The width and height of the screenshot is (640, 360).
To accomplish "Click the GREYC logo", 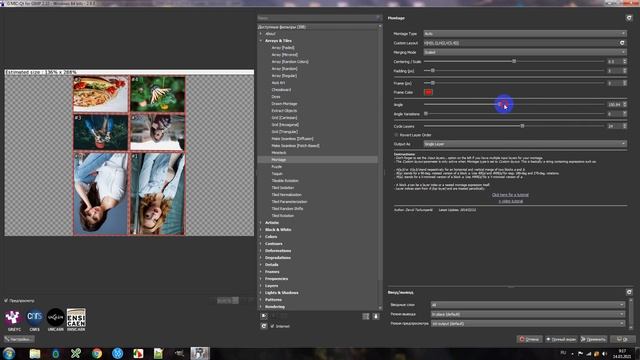I will point(13,318).
